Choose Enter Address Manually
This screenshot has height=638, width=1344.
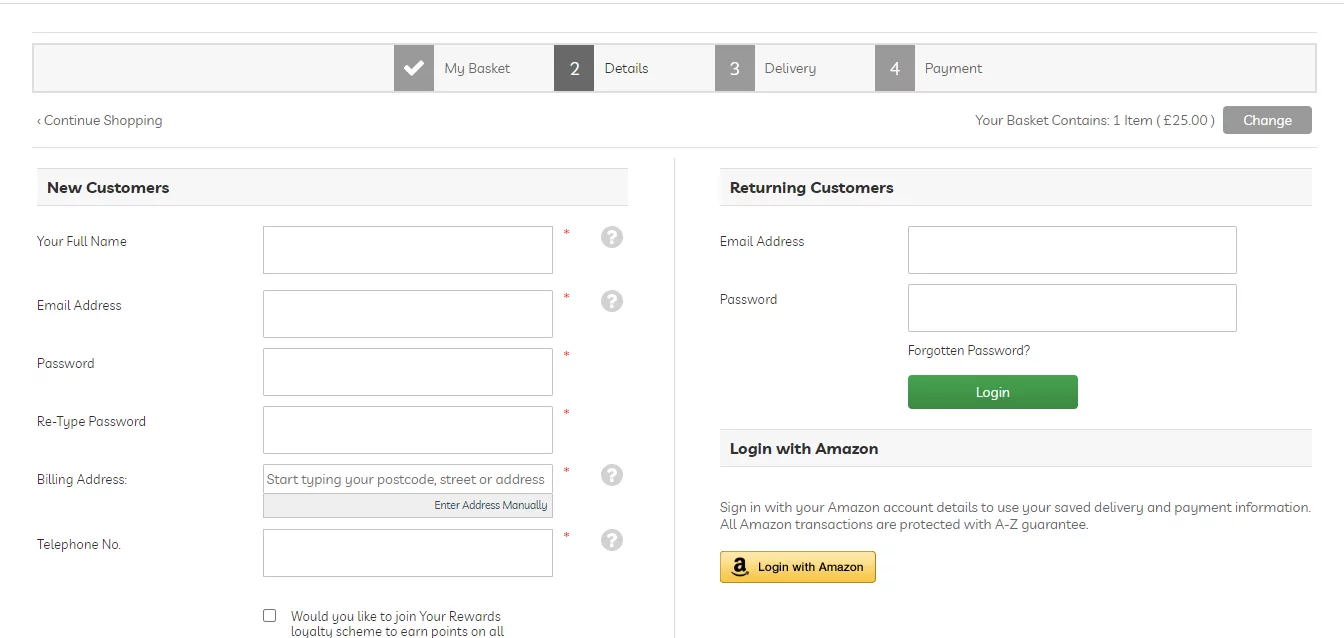(x=491, y=505)
